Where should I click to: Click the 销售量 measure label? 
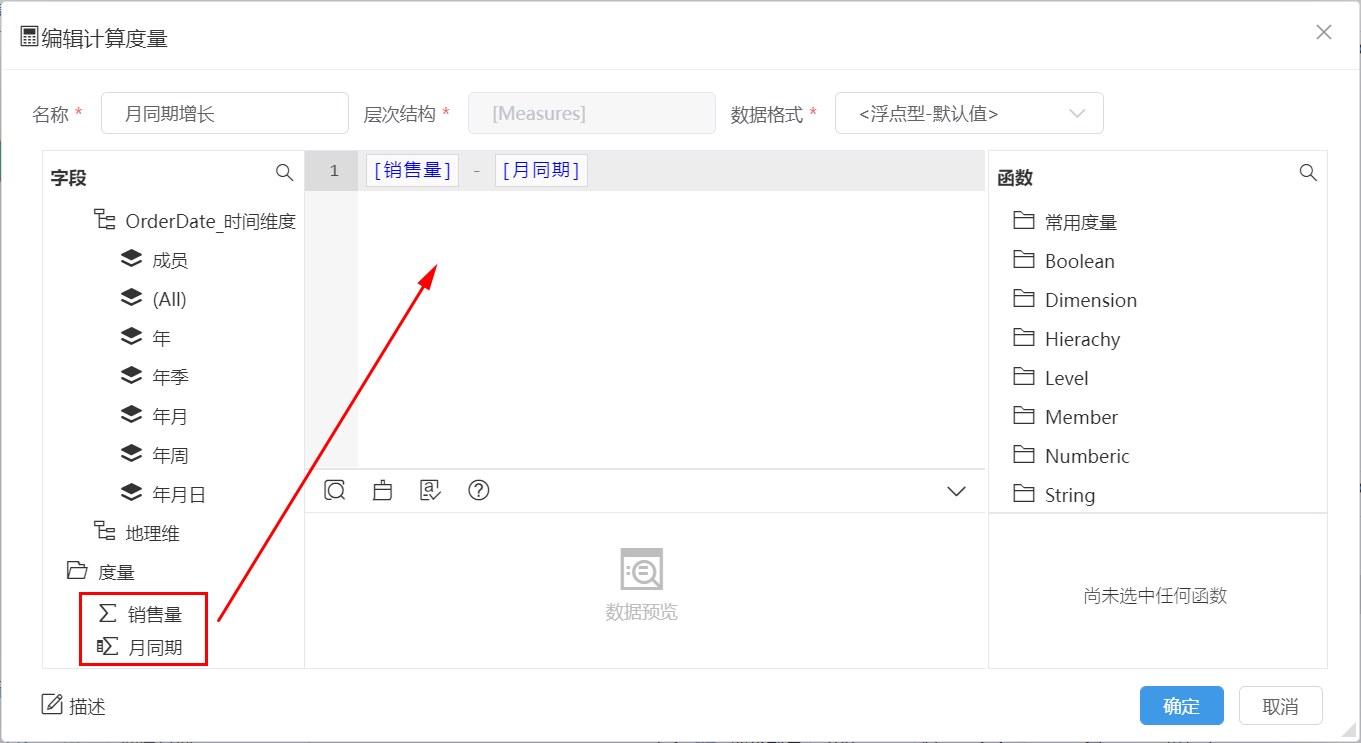(155, 614)
